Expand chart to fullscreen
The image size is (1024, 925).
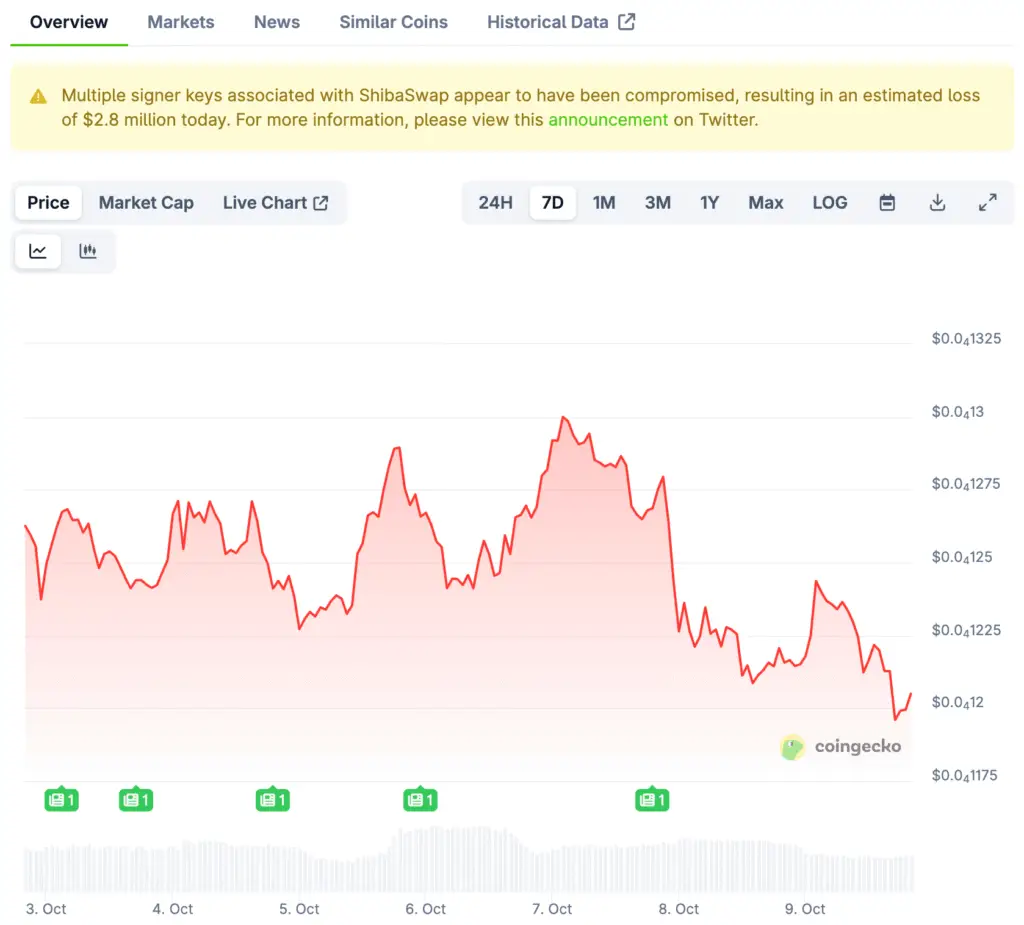[987, 203]
